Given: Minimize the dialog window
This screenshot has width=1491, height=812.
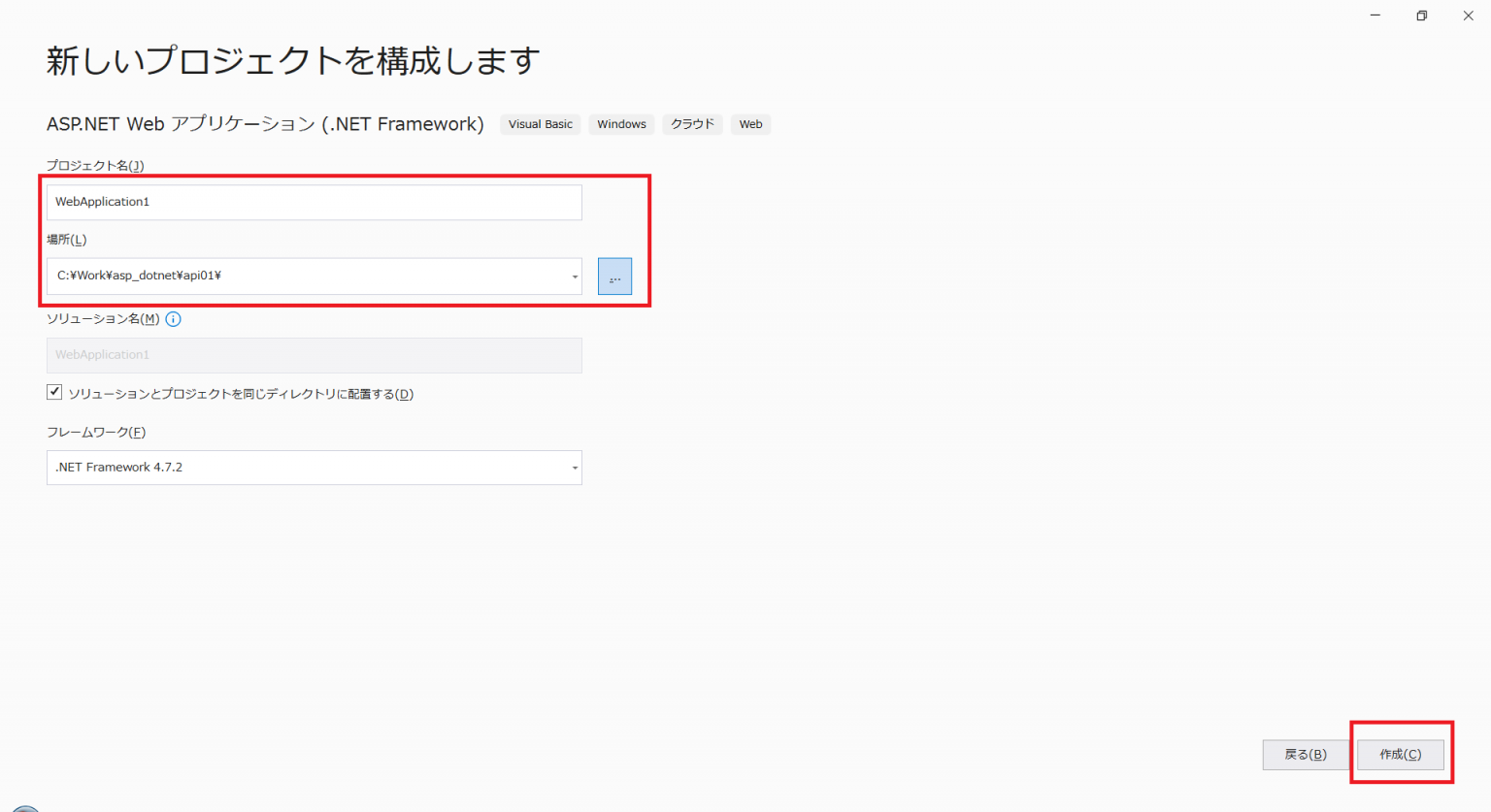Looking at the screenshot, I should pyautogui.click(x=1375, y=16).
